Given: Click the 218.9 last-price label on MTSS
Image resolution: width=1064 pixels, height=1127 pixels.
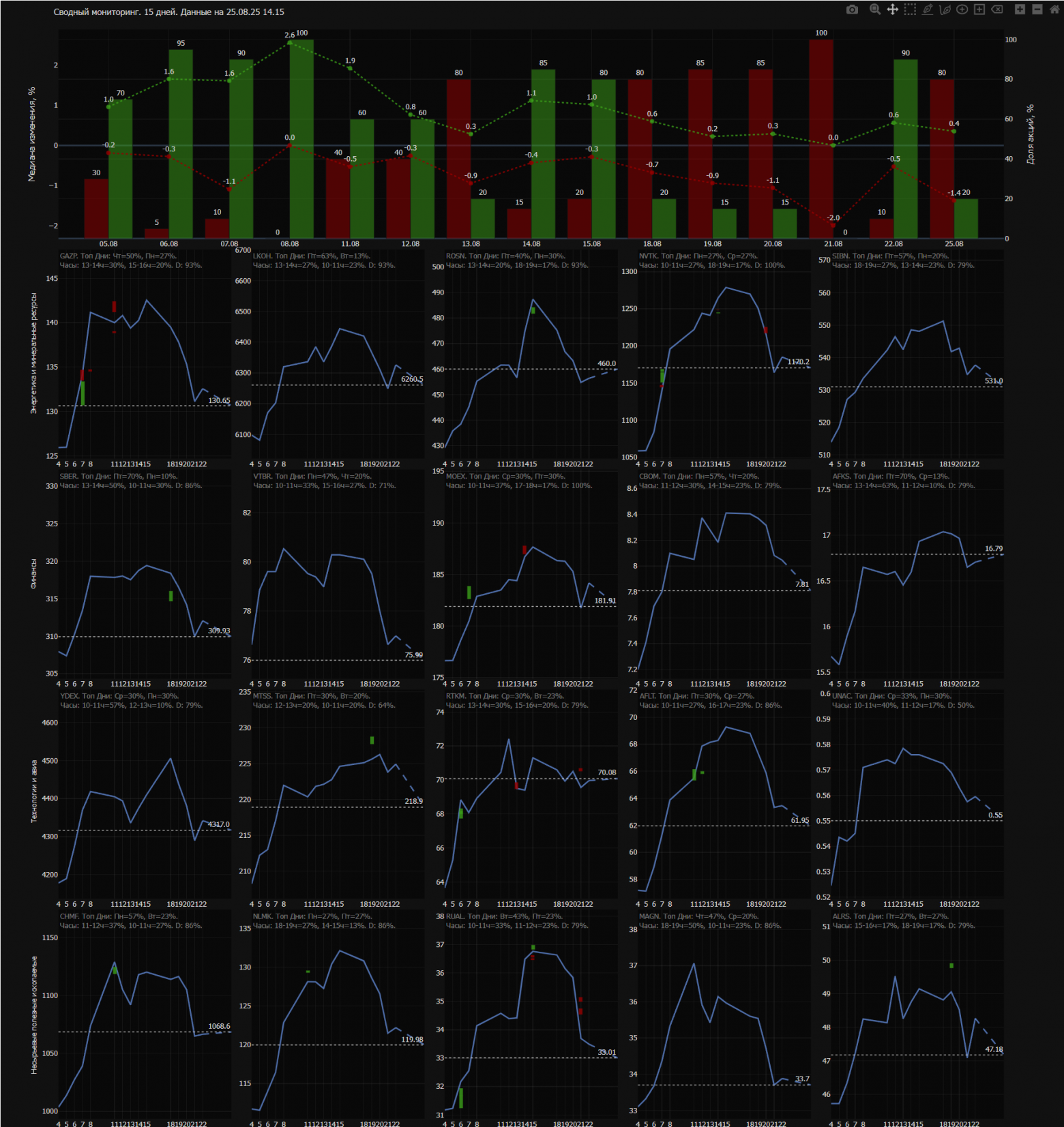Looking at the screenshot, I should coord(413,801).
